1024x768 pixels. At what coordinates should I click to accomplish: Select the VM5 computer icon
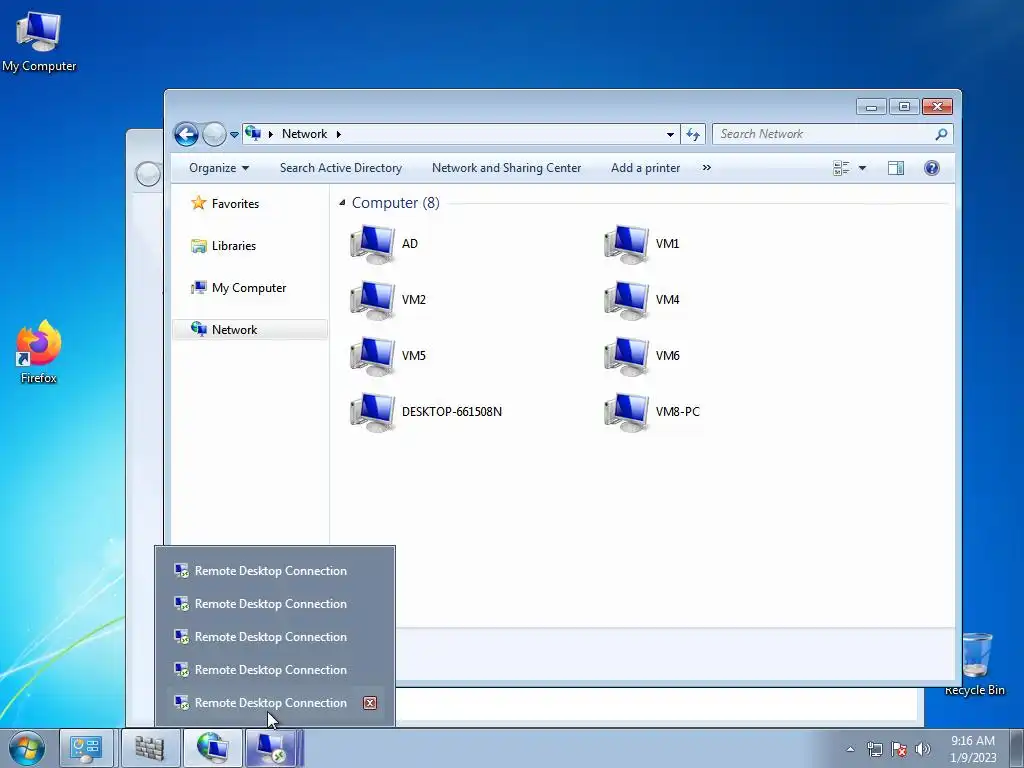pos(372,356)
